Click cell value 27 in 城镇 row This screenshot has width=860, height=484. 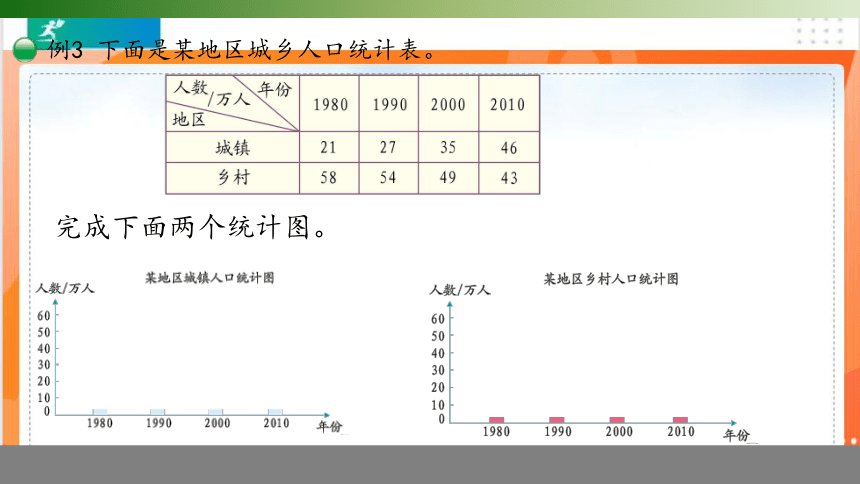(388, 148)
